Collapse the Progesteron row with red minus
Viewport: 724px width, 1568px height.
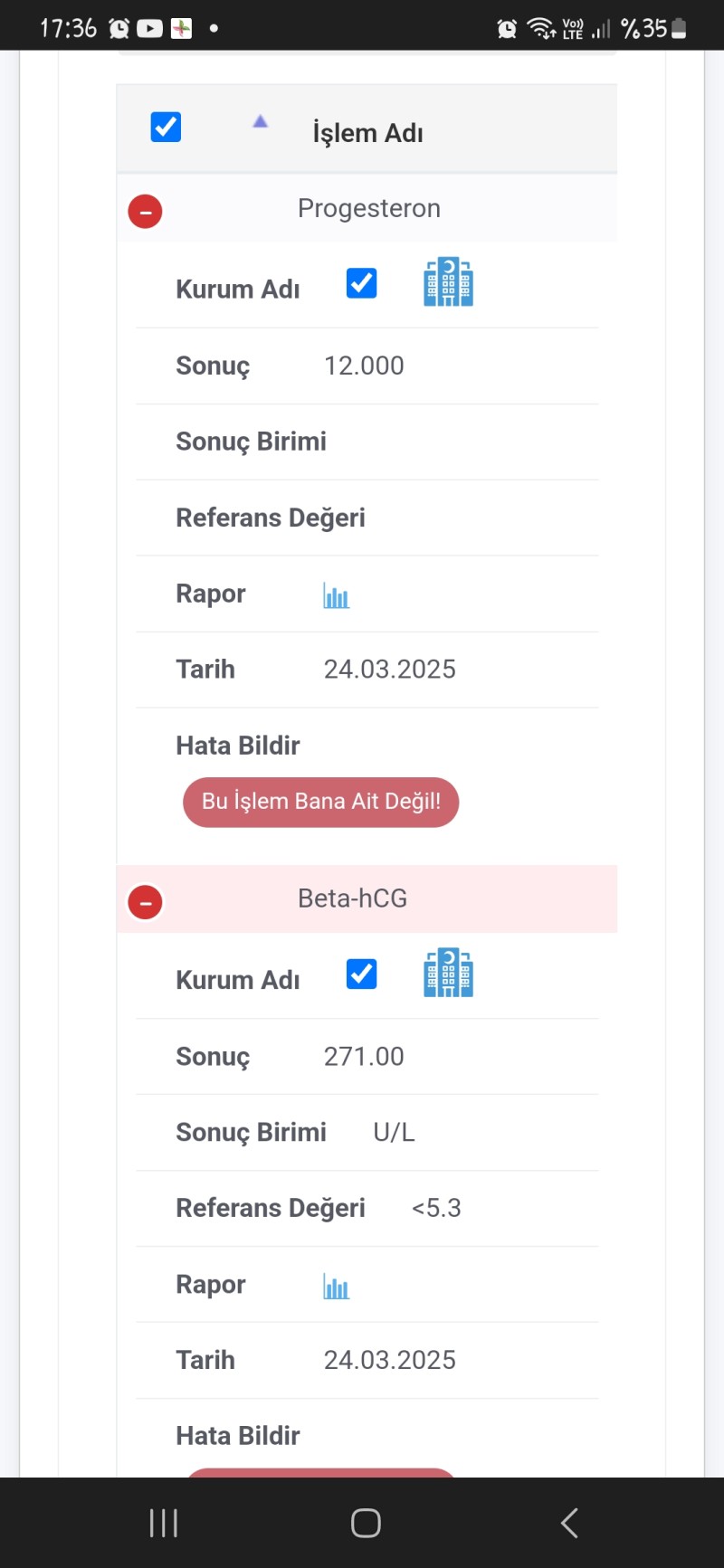coord(145,213)
